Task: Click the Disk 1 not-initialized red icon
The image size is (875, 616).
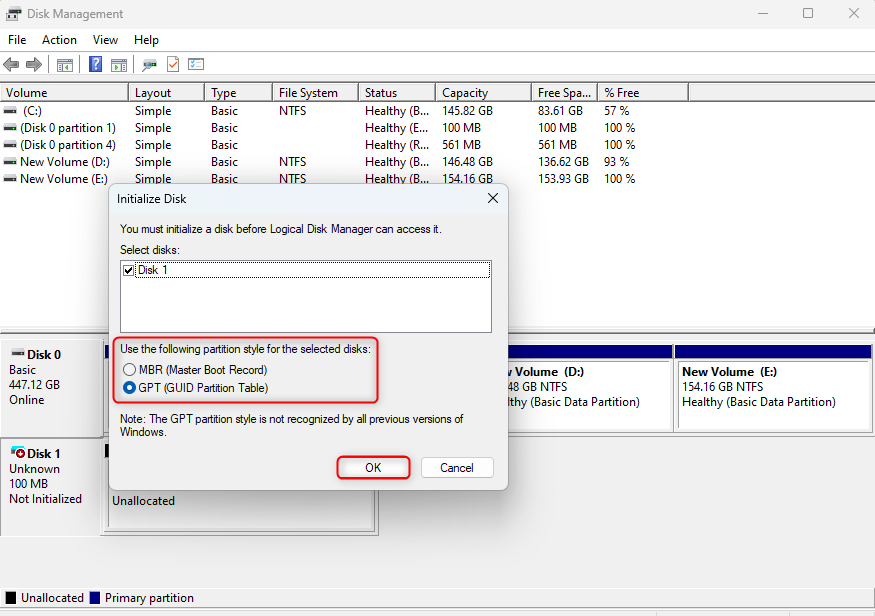Action: (18, 453)
